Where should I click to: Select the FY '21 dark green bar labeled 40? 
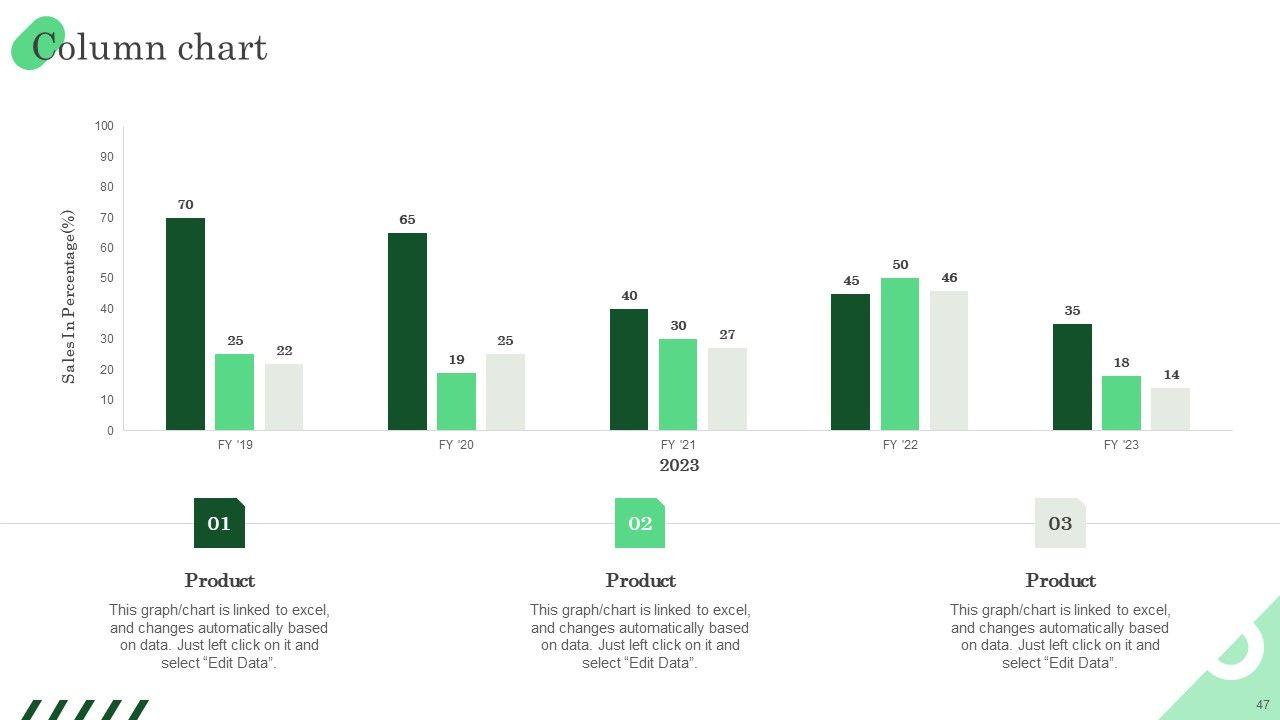(629, 369)
